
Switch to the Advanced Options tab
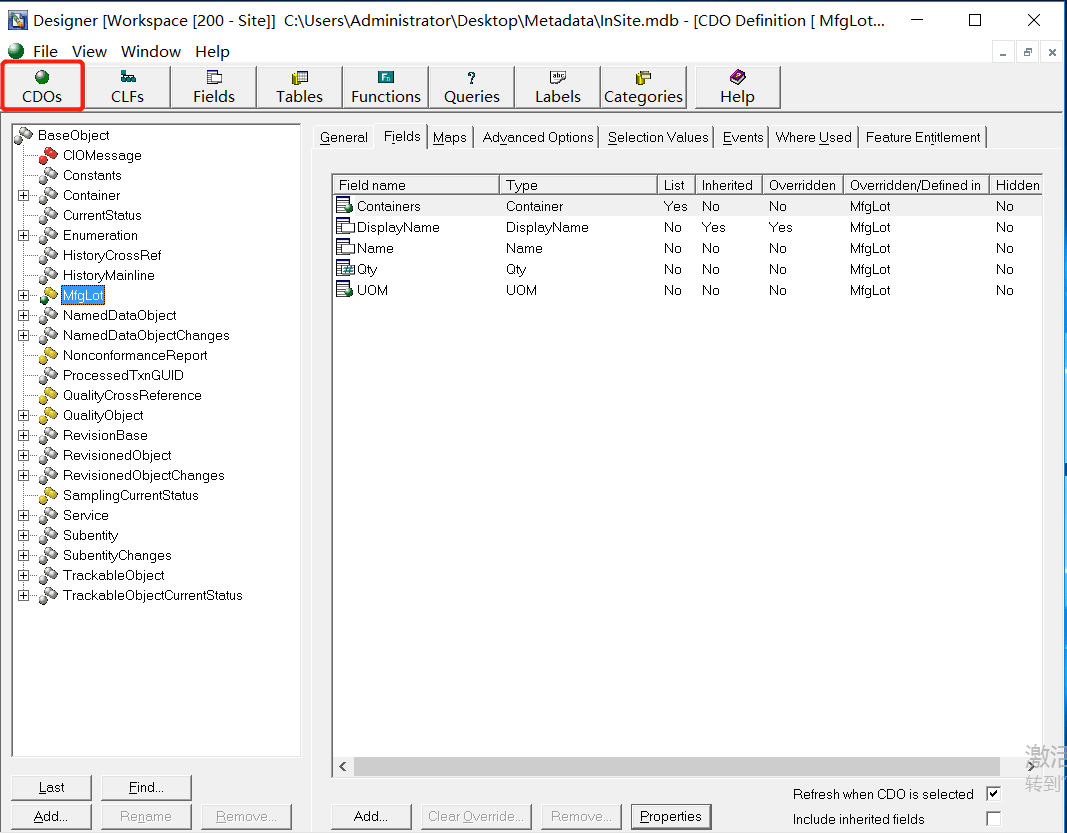[538, 138]
